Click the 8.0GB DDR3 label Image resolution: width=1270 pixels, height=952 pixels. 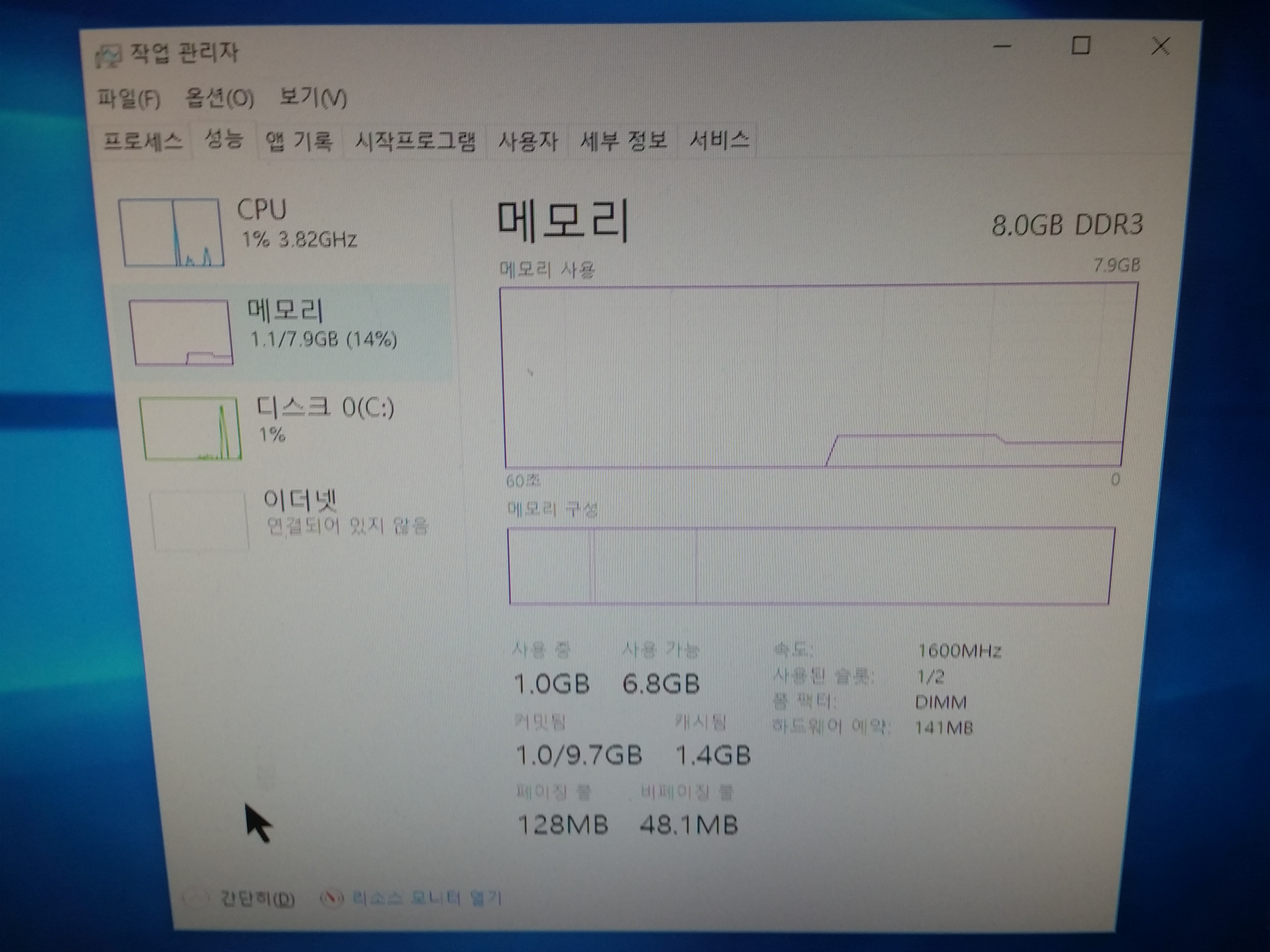1067,225
